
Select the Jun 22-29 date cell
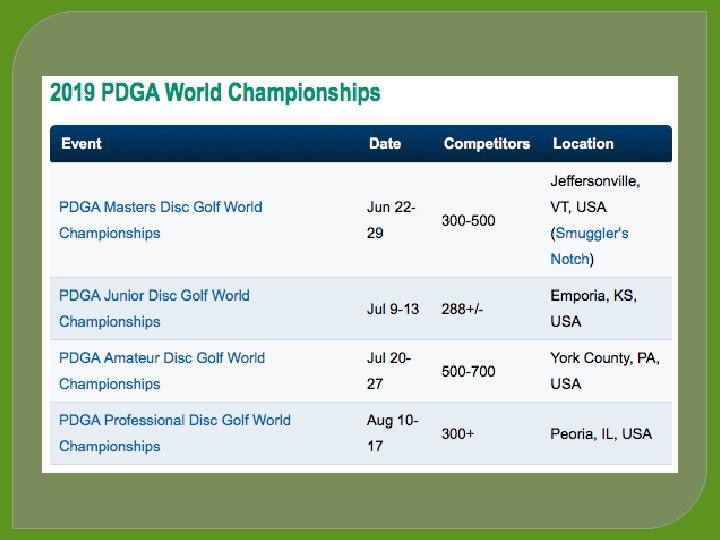(x=391, y=220)
